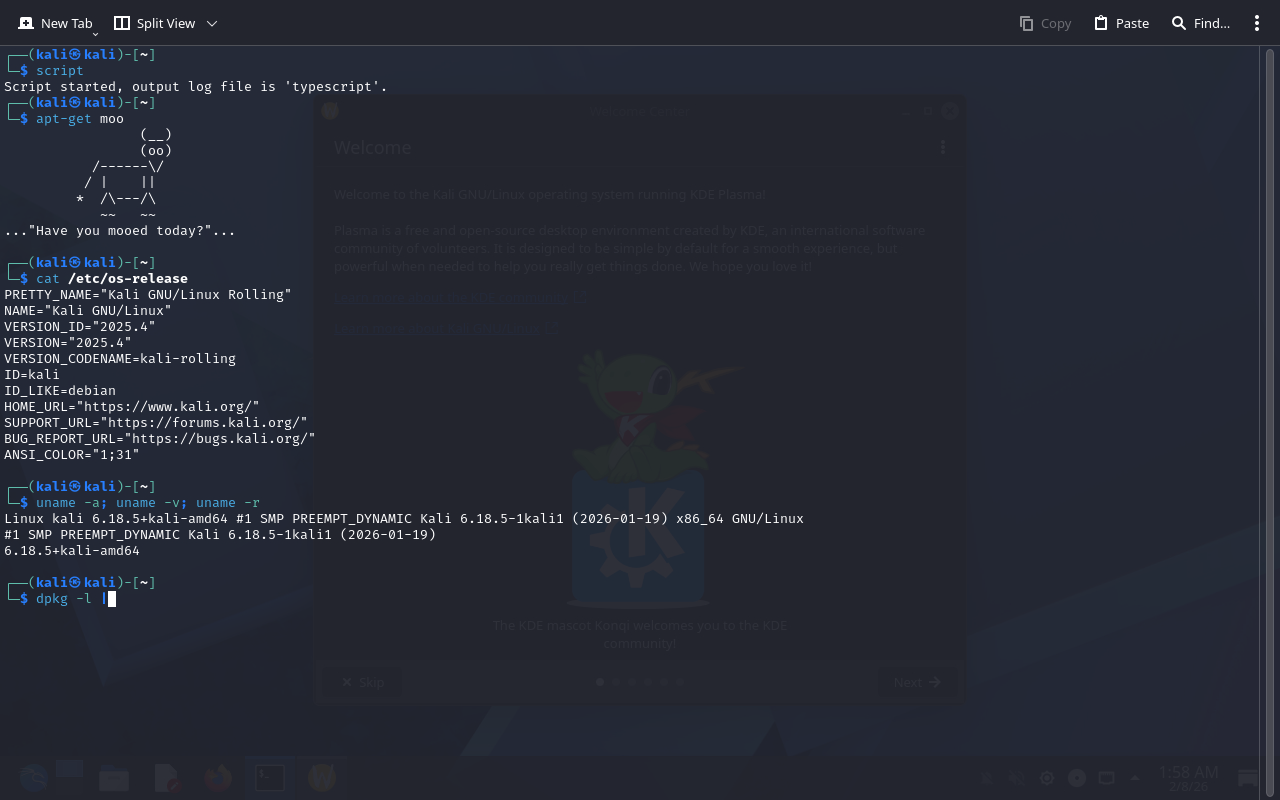Expand the Split View chevron menu
Screen dimensions: 1280x800
tap(211, 23)
